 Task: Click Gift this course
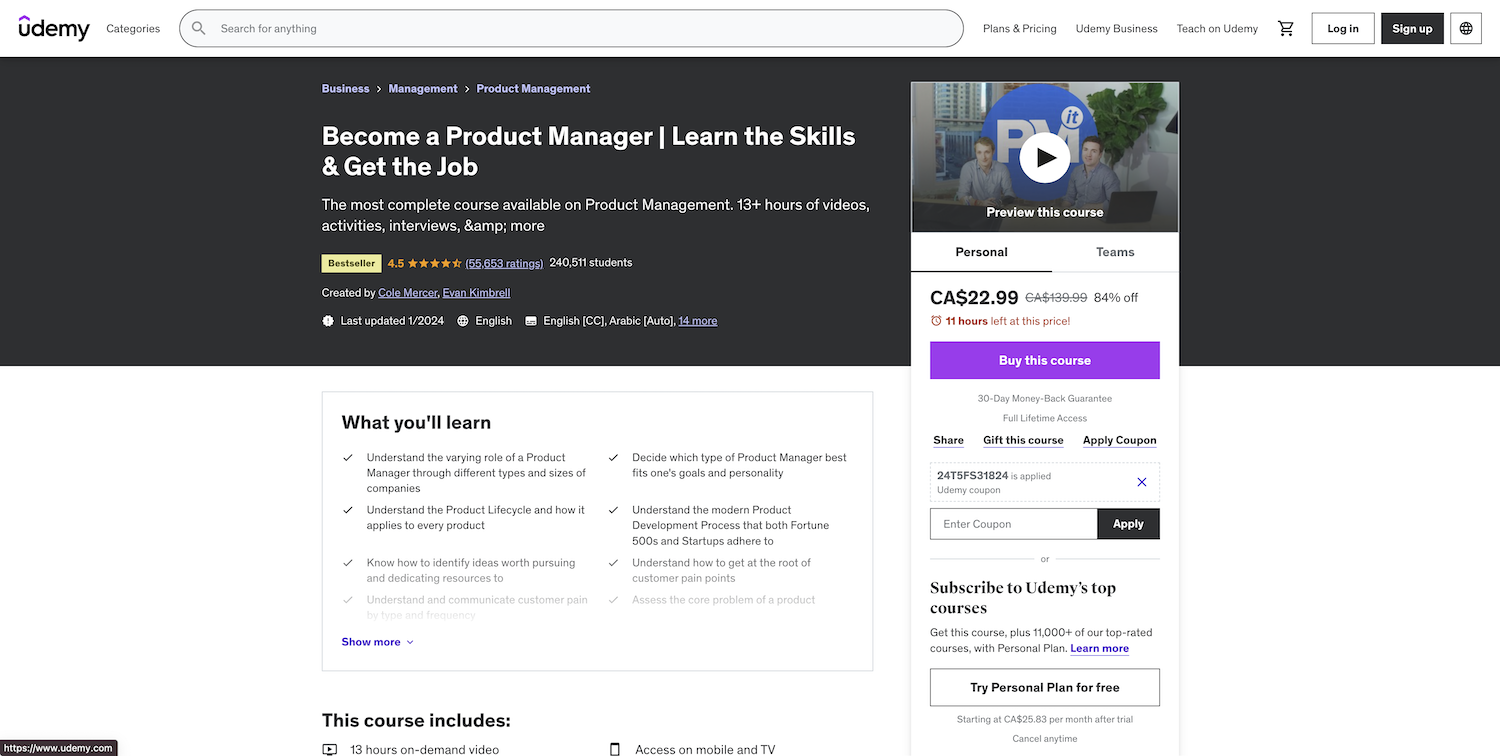pos(1023,440)
